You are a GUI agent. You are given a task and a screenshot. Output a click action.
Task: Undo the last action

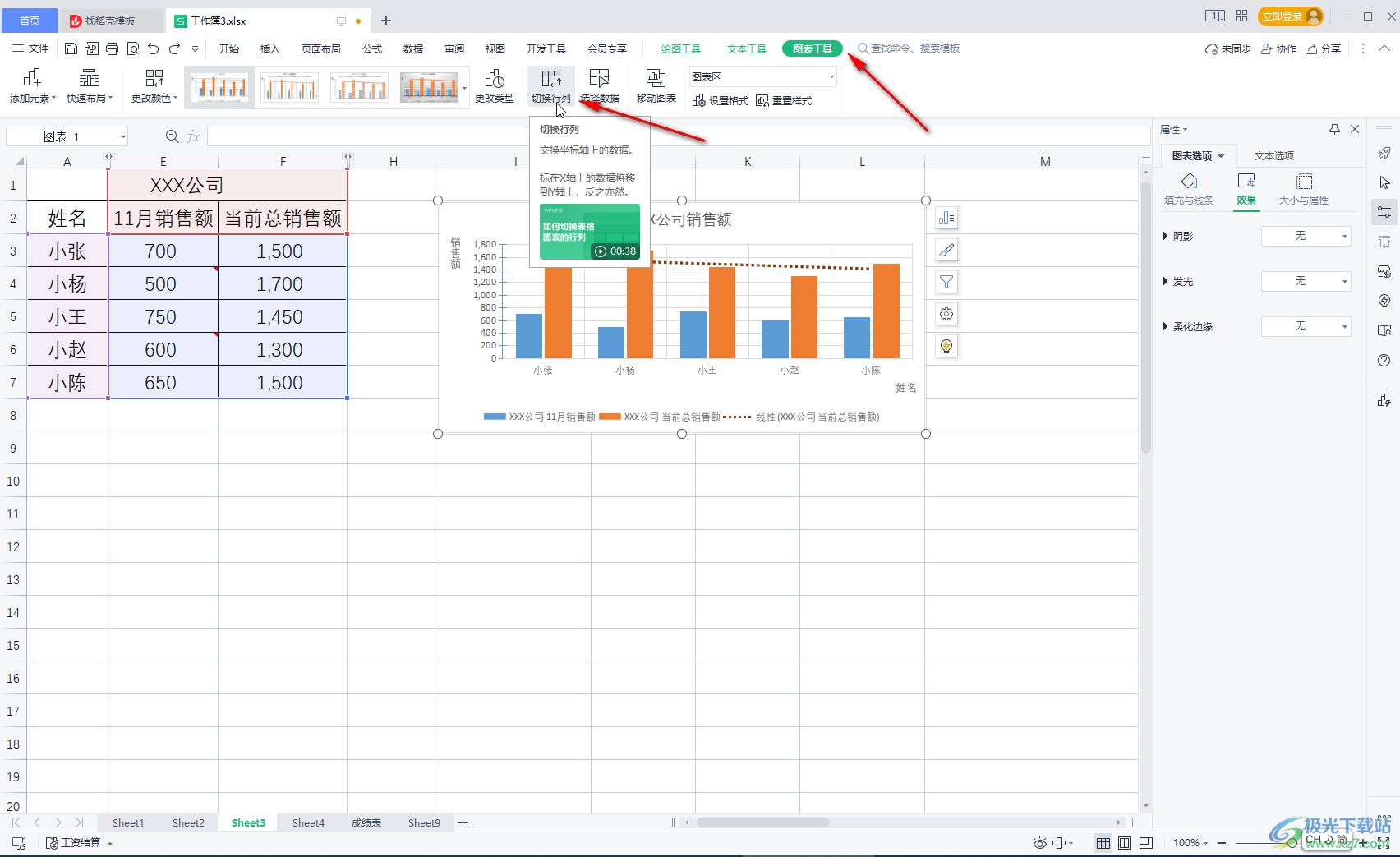[153, 48]
